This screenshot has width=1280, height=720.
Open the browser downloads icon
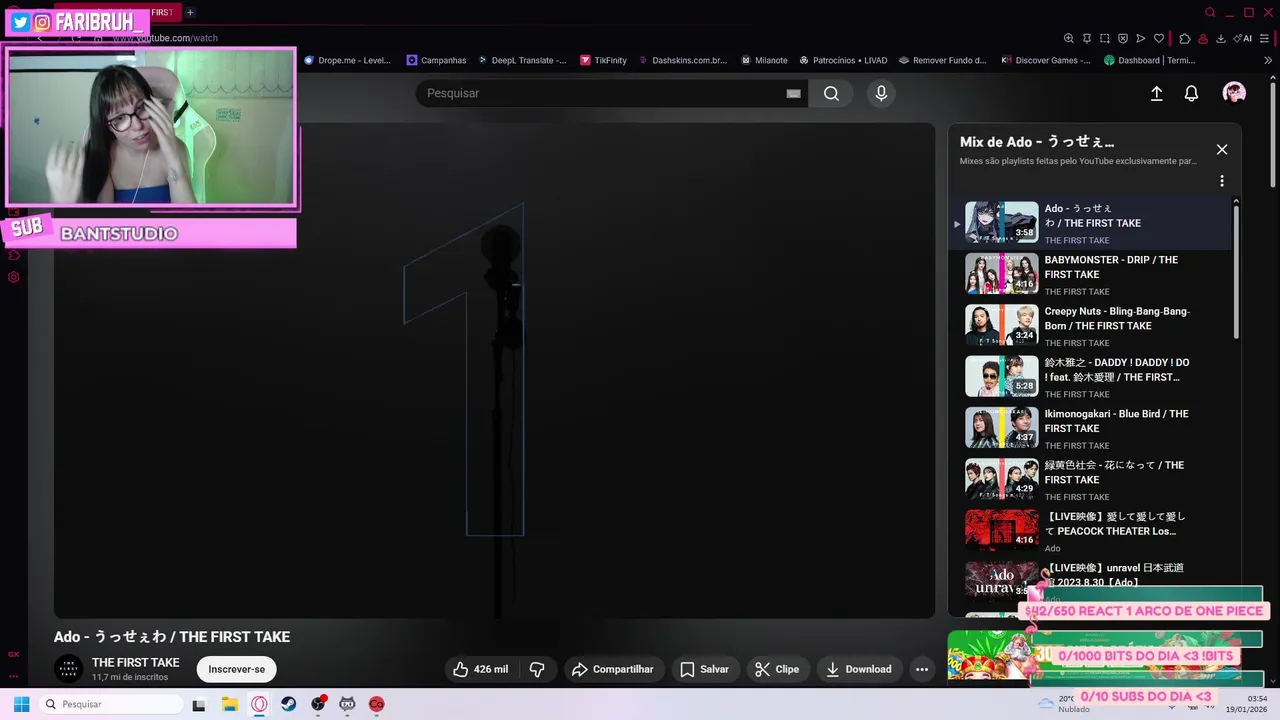click(x=1221, y=38)
